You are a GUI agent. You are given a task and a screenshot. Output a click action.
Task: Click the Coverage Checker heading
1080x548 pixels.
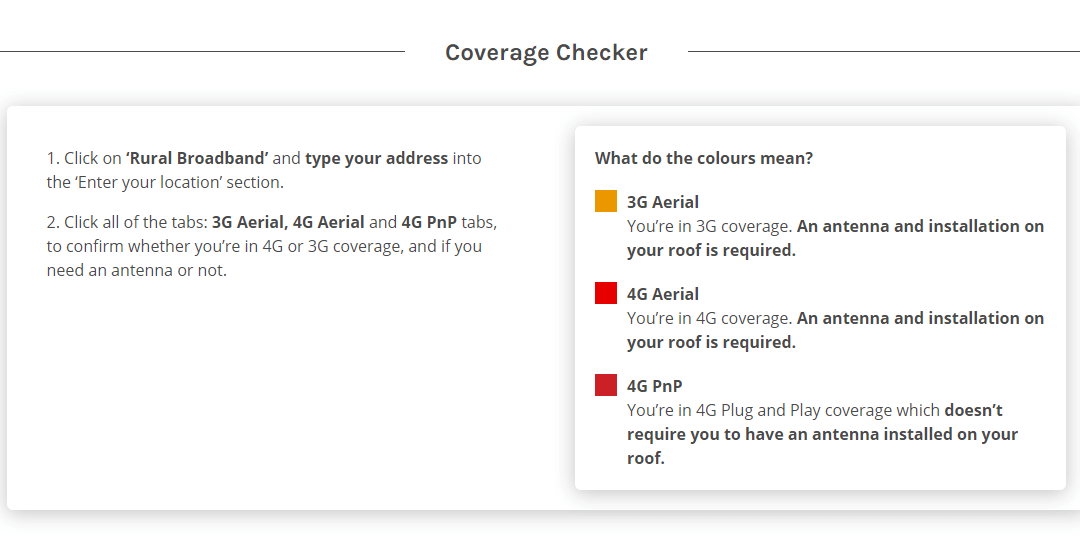pyautogui.click(x=546, y=52)
